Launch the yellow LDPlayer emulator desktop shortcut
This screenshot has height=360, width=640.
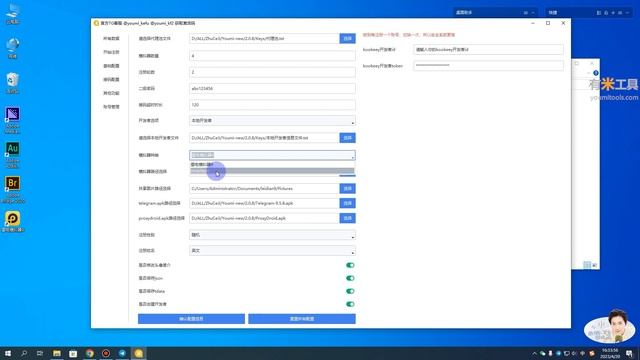click(x=13, y=221)
